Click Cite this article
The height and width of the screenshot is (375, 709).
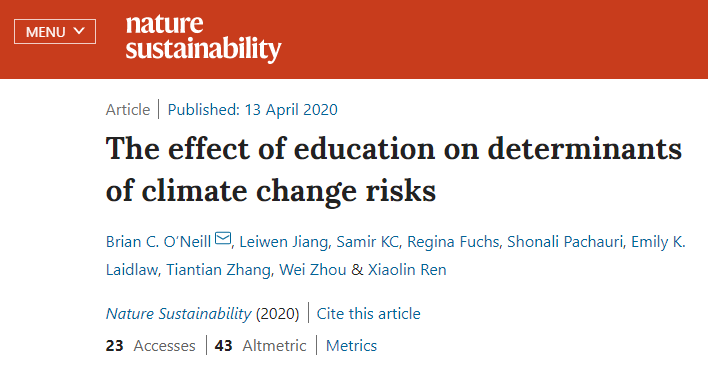(x=368, y=313)
